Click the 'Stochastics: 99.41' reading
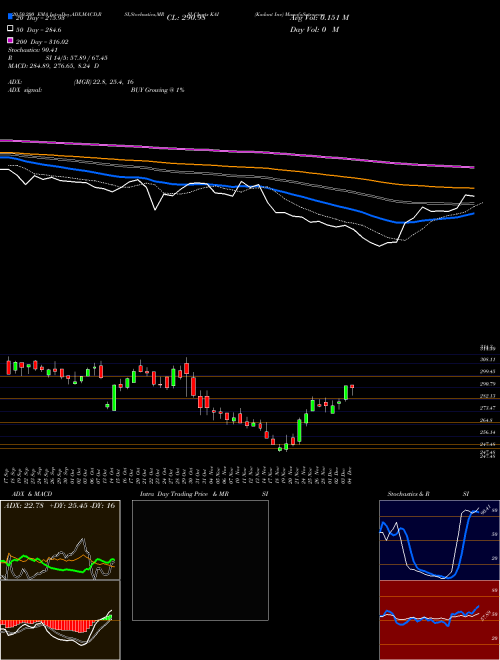Screen dimensions: 500x660 pos(32,50)
